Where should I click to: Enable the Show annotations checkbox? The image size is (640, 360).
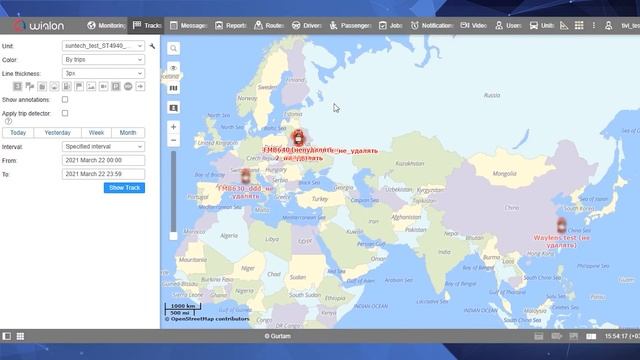[x=65, y=100]
